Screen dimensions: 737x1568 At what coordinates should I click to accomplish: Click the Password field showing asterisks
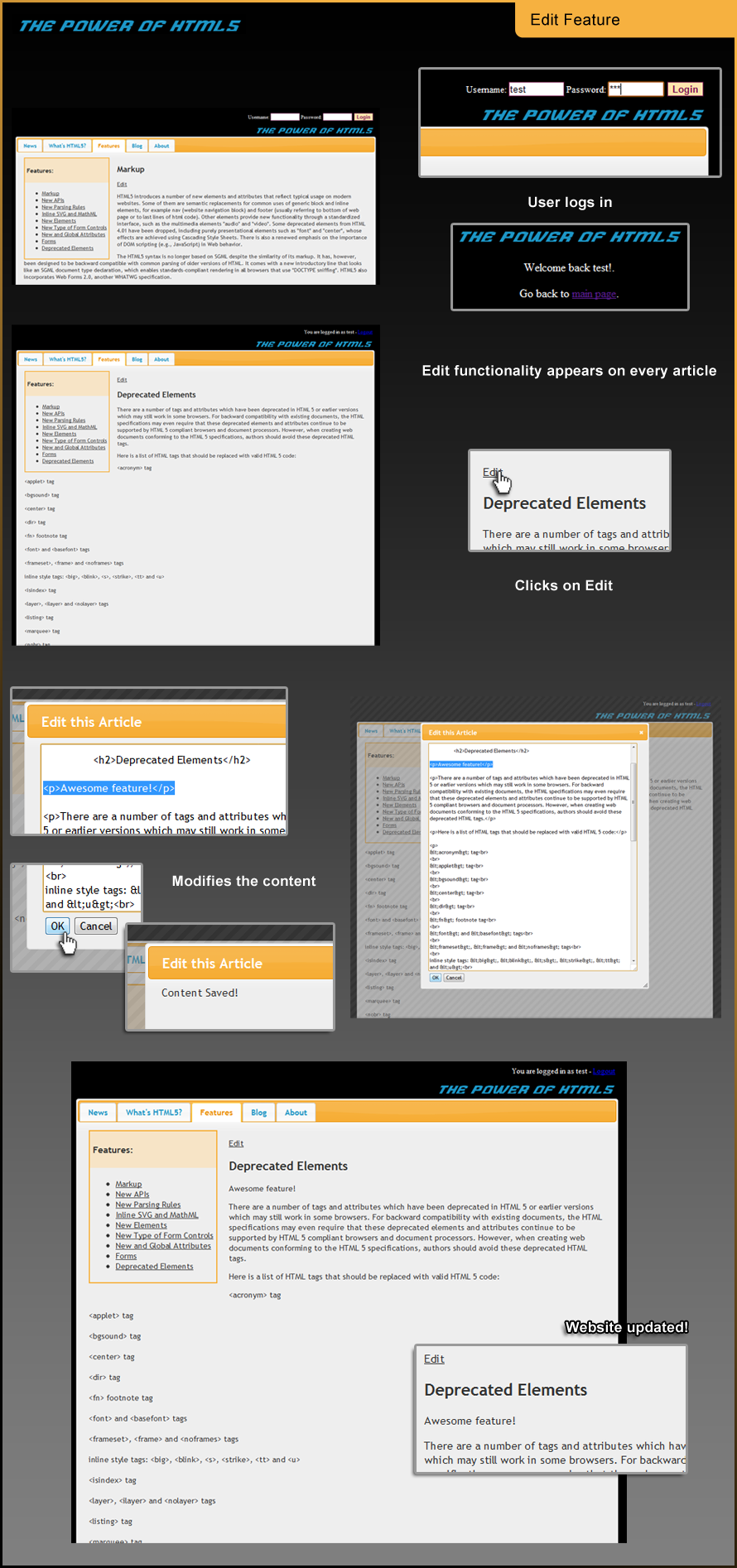pyautogui.click(x=636, y=89)
